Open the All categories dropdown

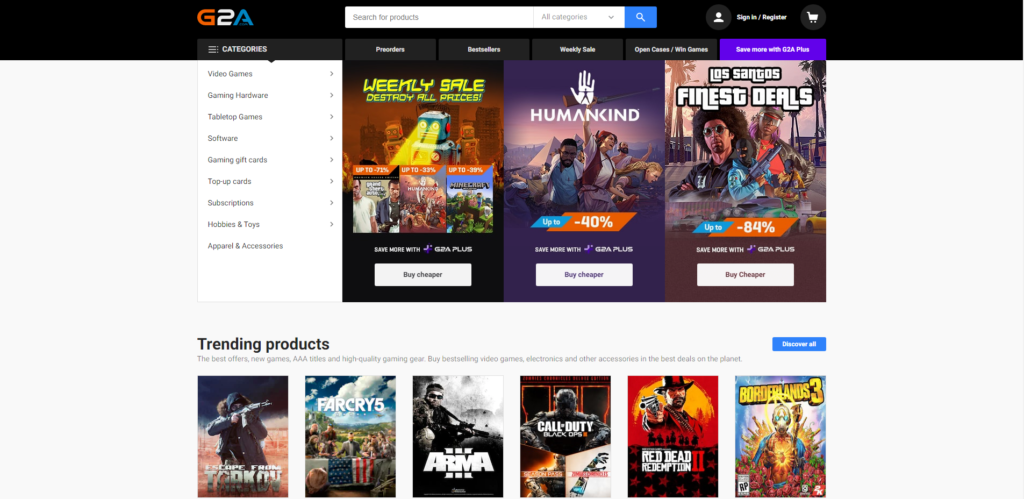coord(579,17)
